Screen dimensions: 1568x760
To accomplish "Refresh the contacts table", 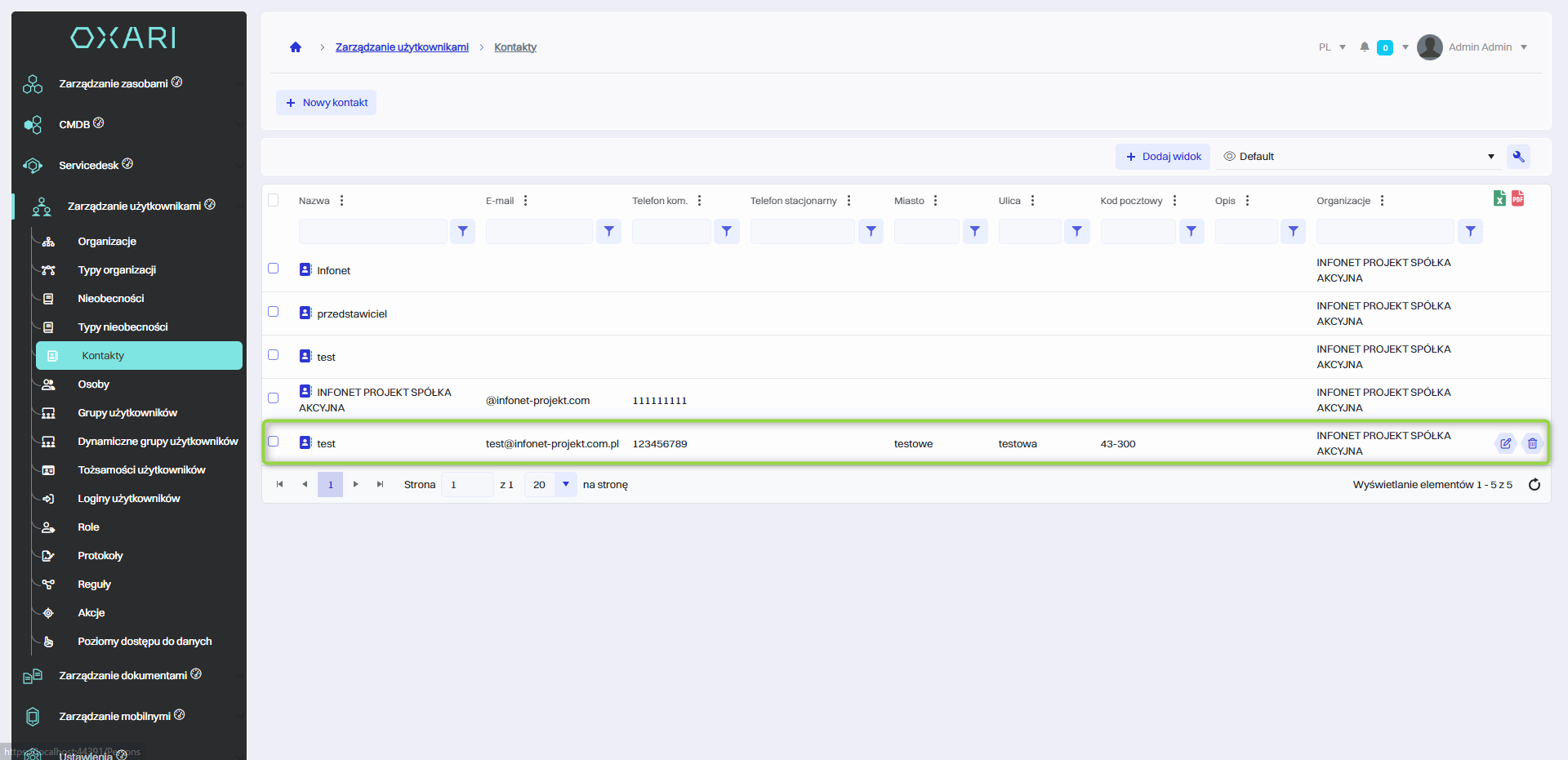I will coord(1534,485).
